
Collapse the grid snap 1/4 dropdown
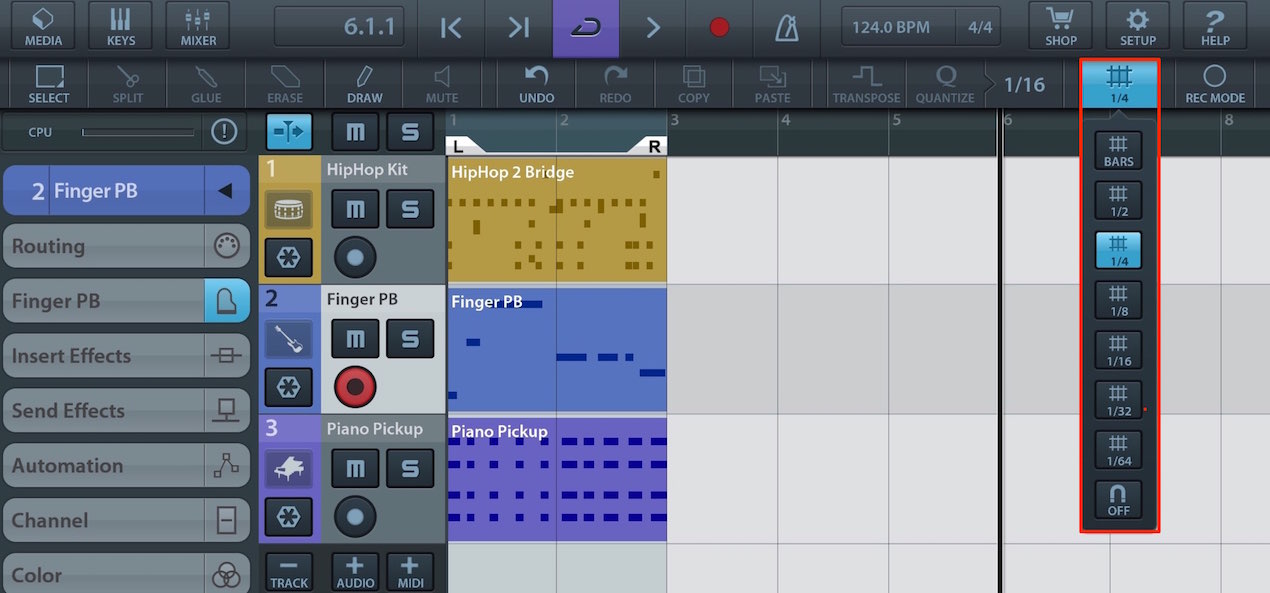click(x=1119, y=84)
